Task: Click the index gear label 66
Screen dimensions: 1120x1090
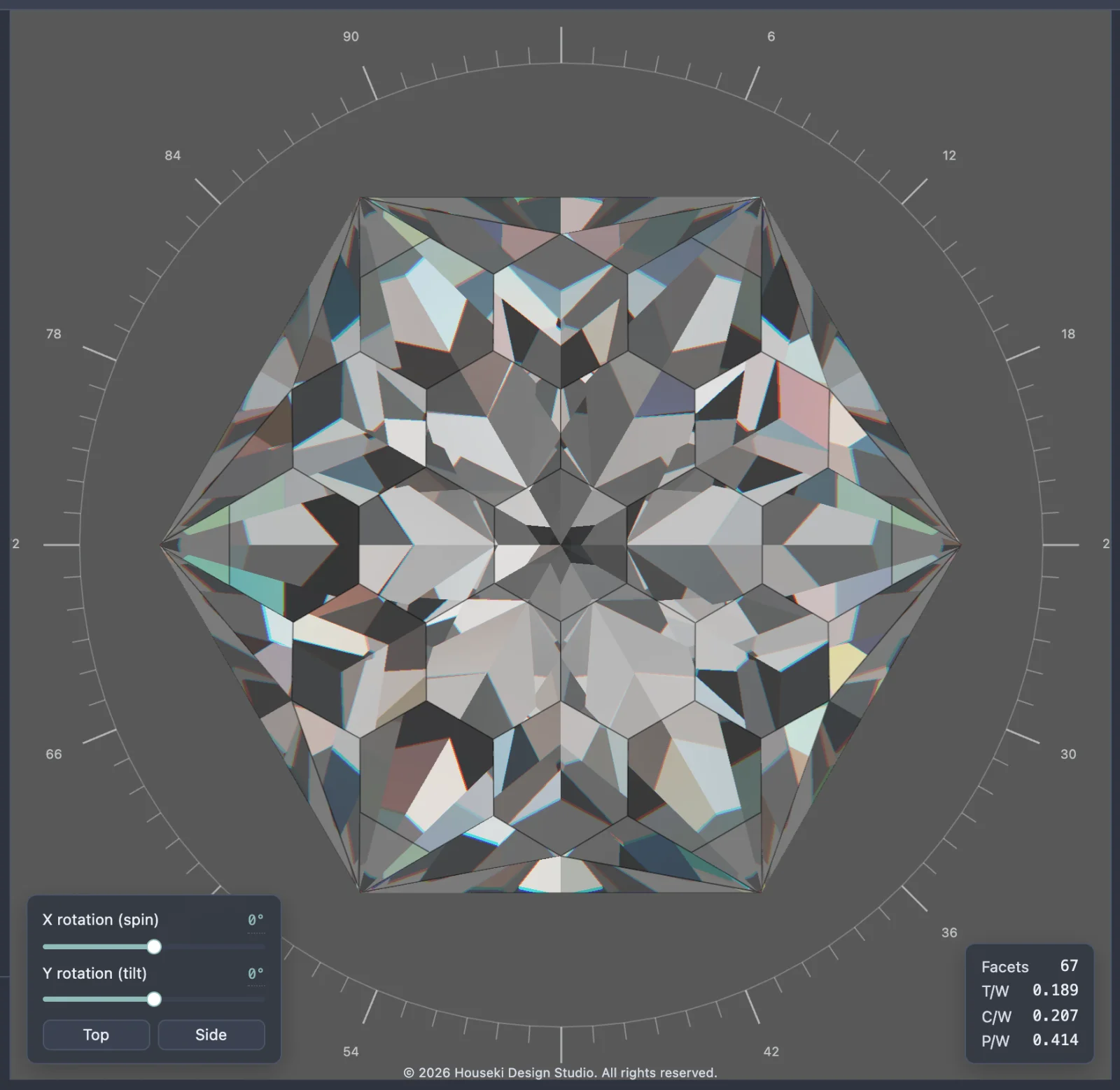Action: tap(53, 754)
